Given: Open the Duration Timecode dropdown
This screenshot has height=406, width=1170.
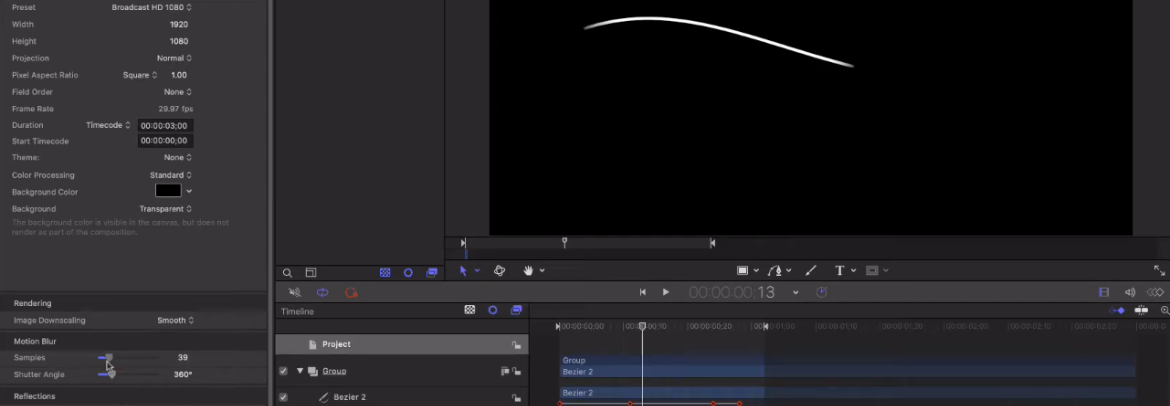Looking at the screenshot, I should tap(108, 125).
